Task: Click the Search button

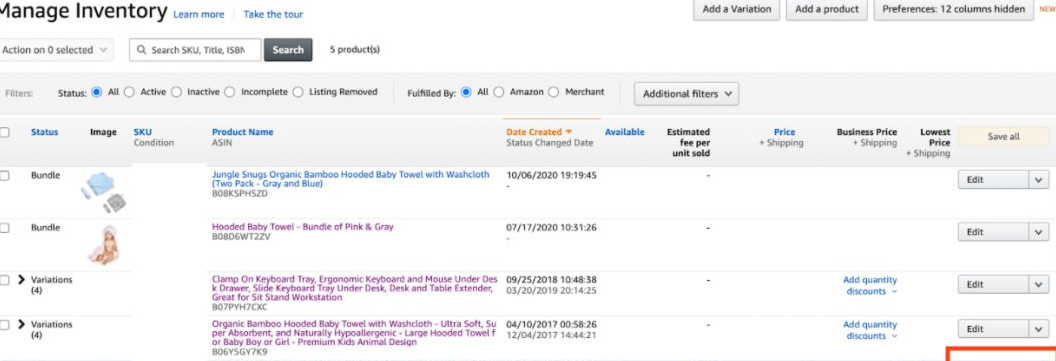Action: point(288,50)
